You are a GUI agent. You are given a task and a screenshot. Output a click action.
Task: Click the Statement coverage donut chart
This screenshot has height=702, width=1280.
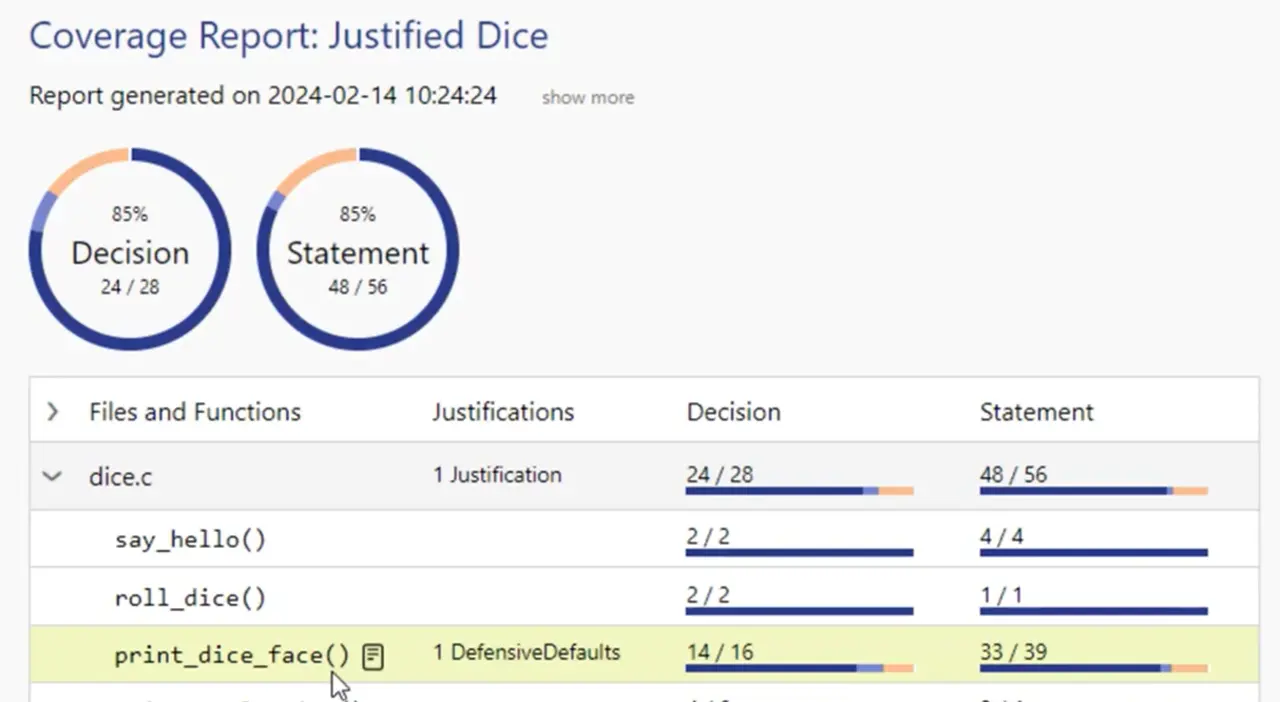click(358, 250)
